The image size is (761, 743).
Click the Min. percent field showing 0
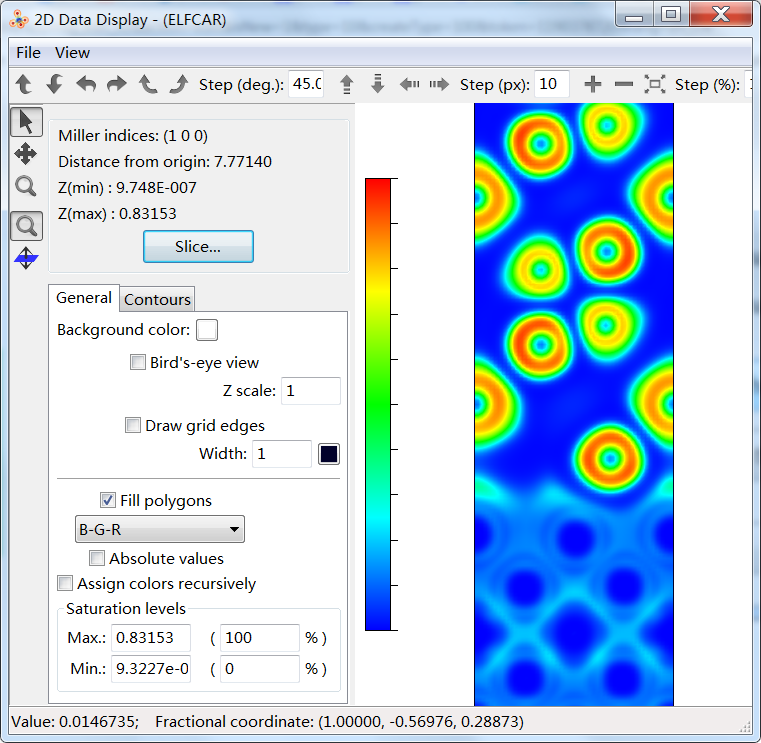(260, 669)
